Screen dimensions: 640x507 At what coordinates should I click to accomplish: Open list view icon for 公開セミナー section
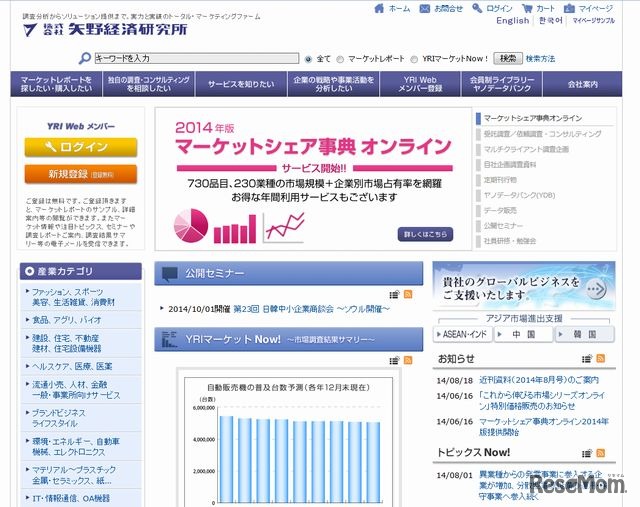(394, 294)
